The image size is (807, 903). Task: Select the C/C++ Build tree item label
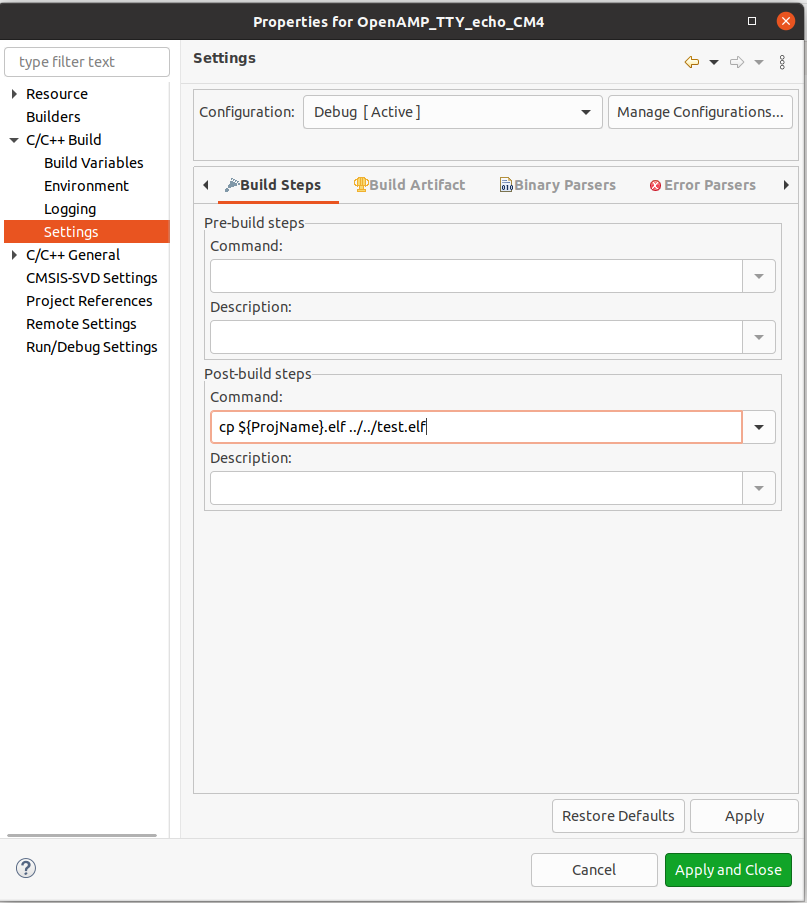coord(63,140)
